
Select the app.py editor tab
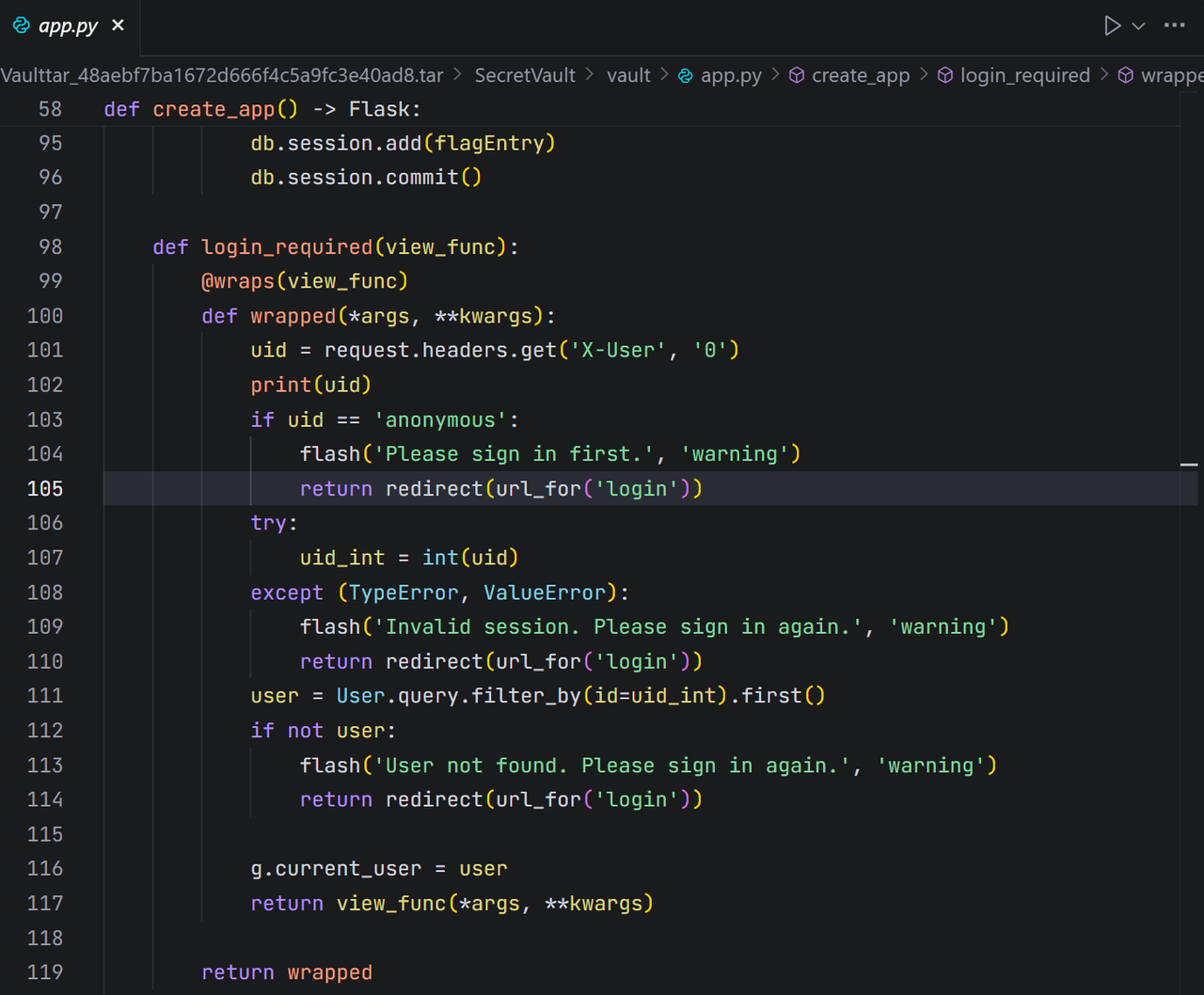(68, 26)
